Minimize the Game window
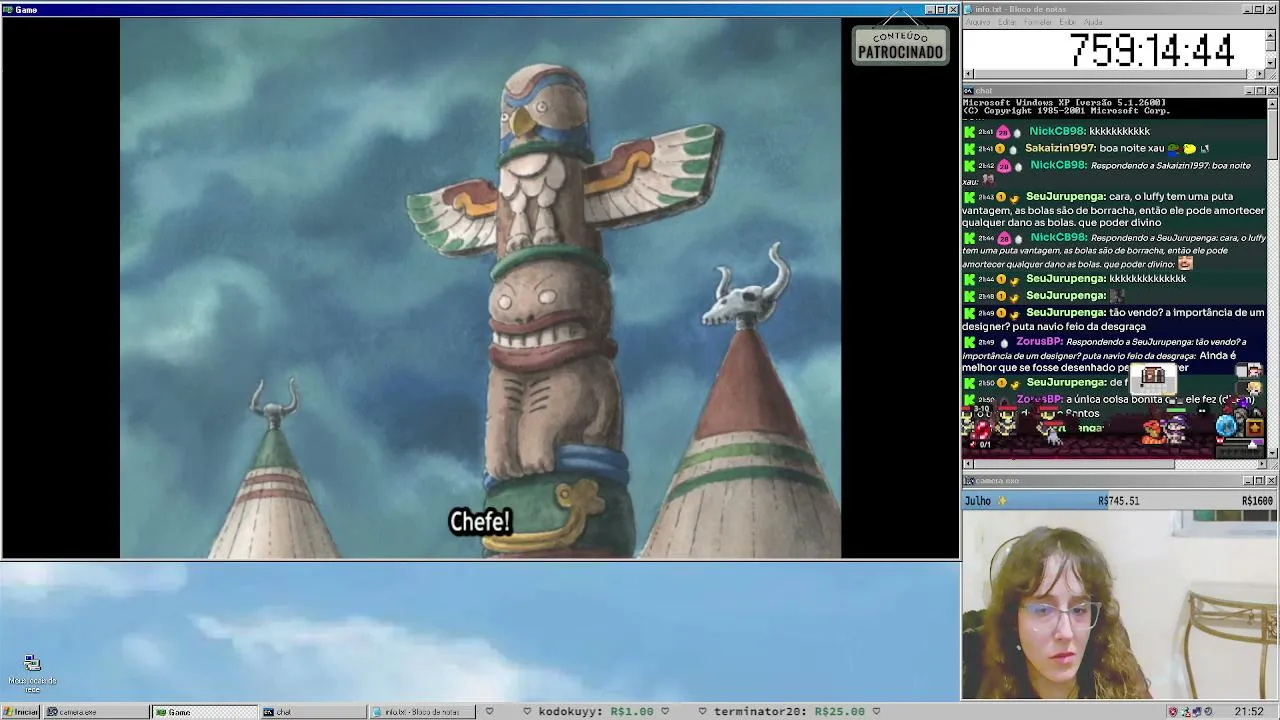This screenshot has height=720, width=1280. tap(929, 10)
